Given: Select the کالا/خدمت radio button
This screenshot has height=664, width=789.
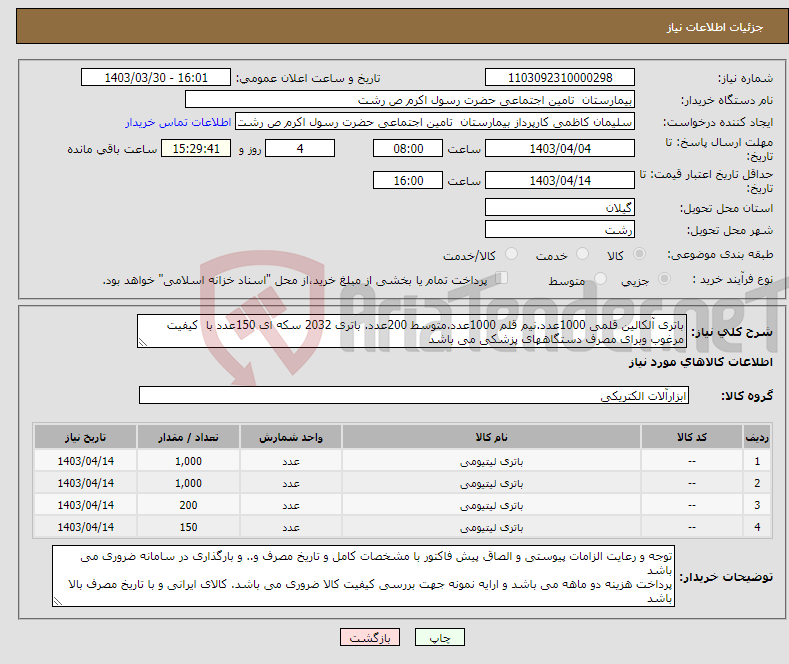Looking at the screenshot, I should point(511,254).
